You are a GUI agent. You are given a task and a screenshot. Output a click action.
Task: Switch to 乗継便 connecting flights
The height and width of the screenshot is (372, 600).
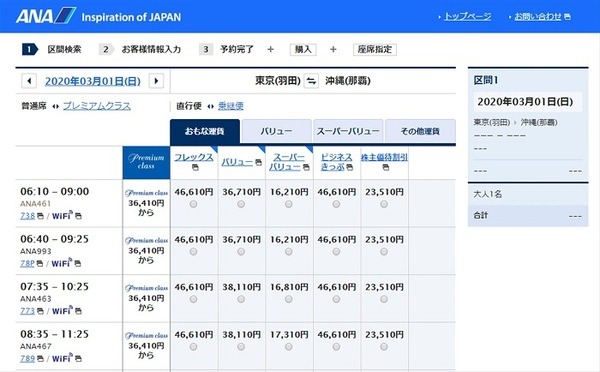pos(231,106)
